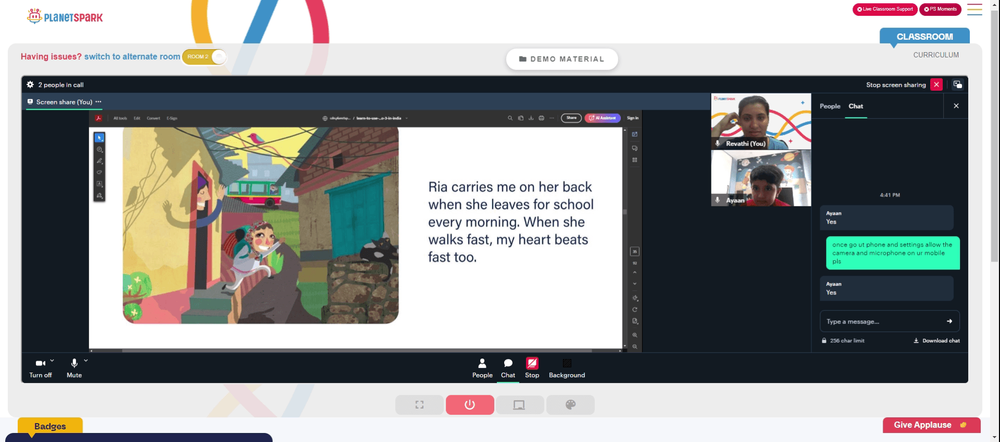Screen dimensions: 1000x442
Task: Select the Acrobat zoom tool in quick toolbar
Action: pyautogui.click(x=99, y=150)
